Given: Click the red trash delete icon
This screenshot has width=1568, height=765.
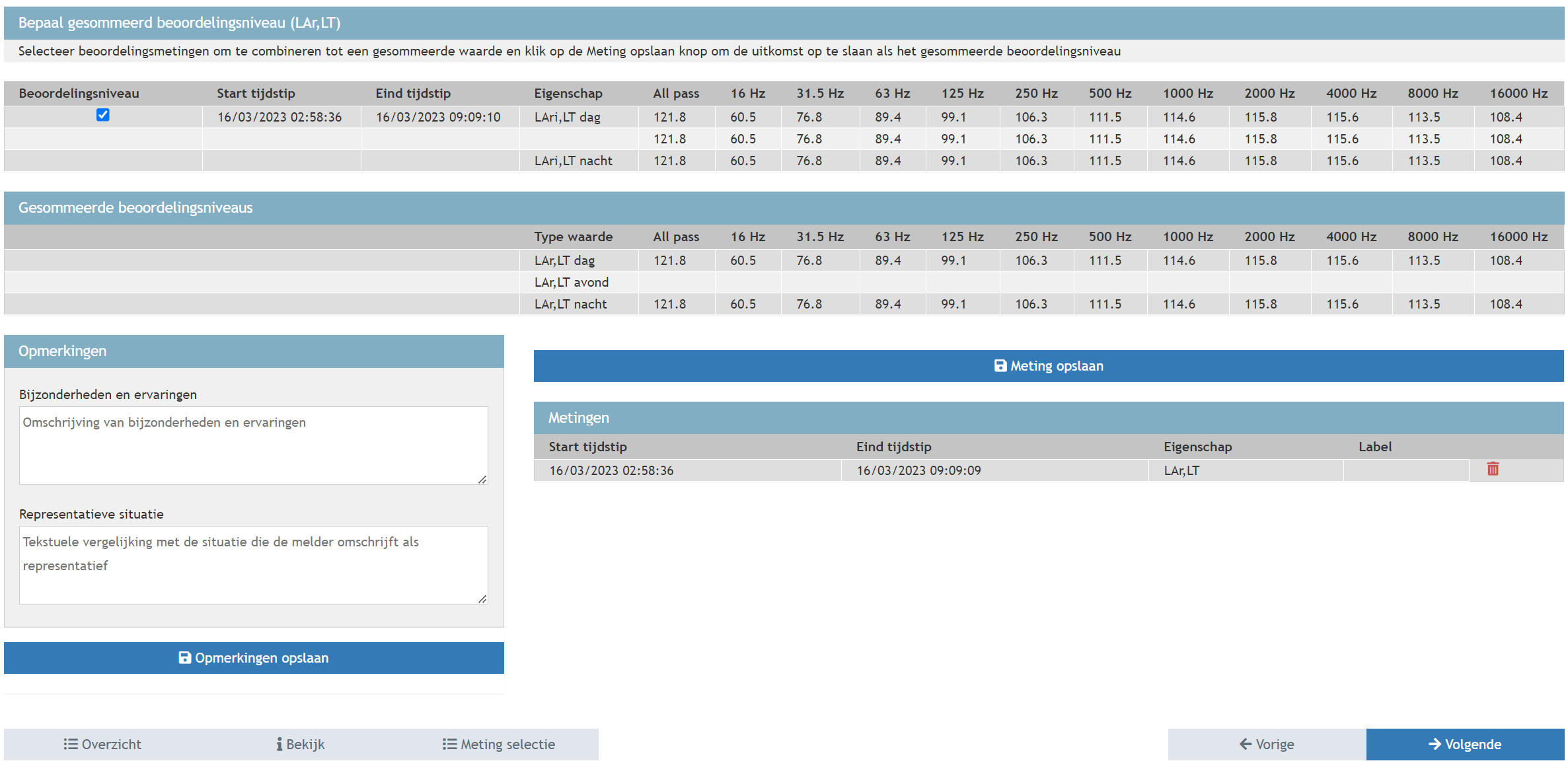Looking at the screenshot, I should (1492, 469).
